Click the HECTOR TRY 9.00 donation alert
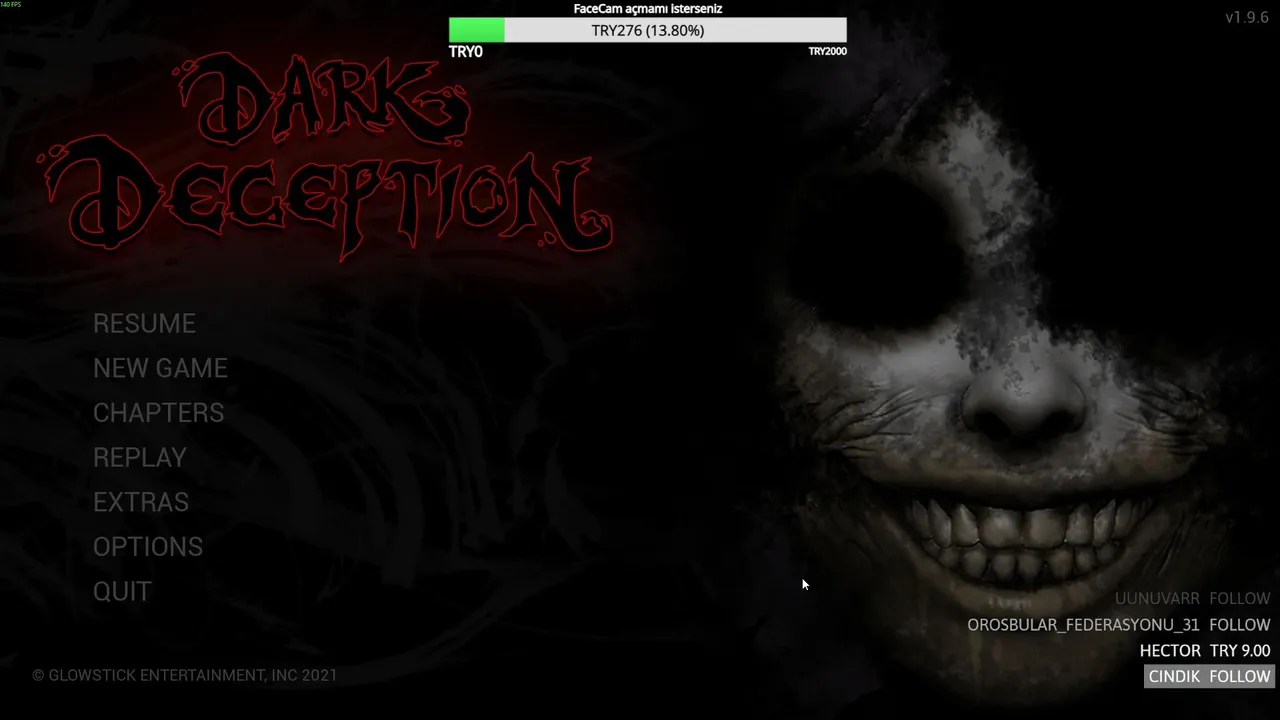Viewport: 1280px width, 720px height. [x=1205, y=650]
